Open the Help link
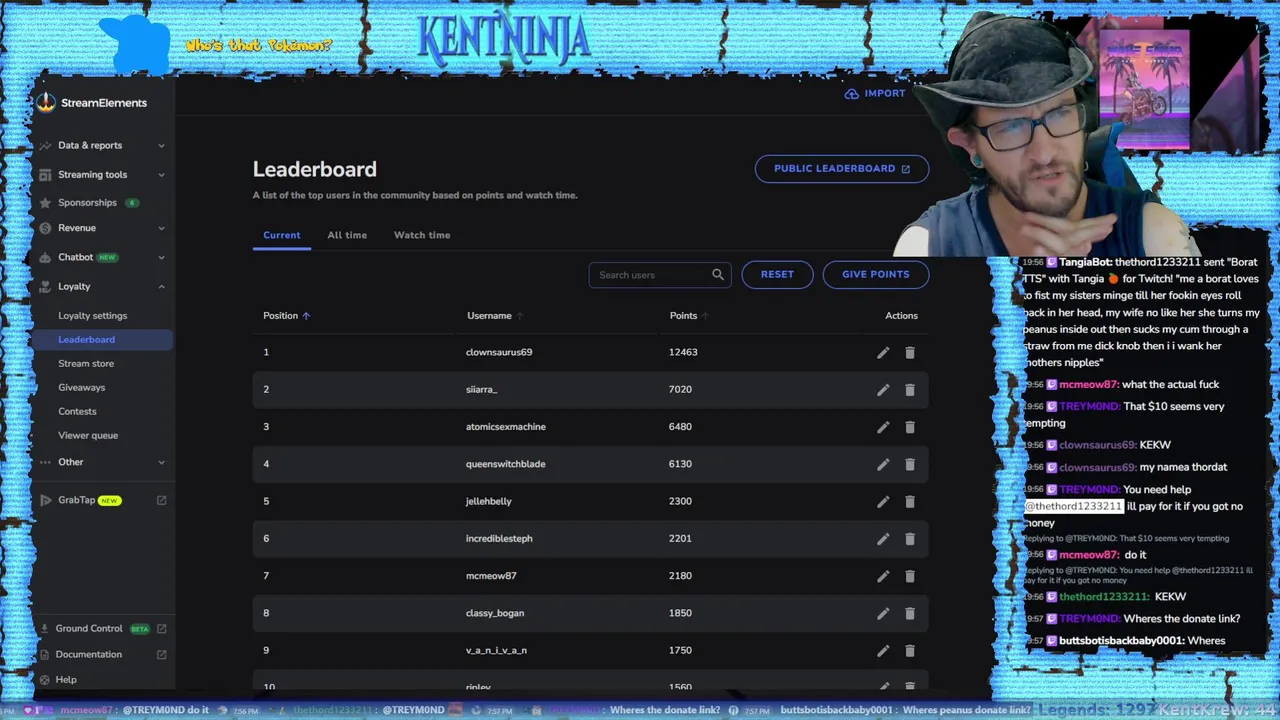 point(66,680)
